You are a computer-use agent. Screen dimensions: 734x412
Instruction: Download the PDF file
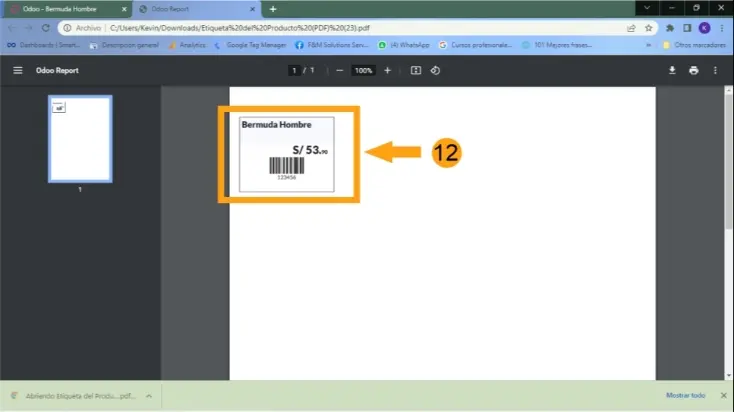pos(671,71)
